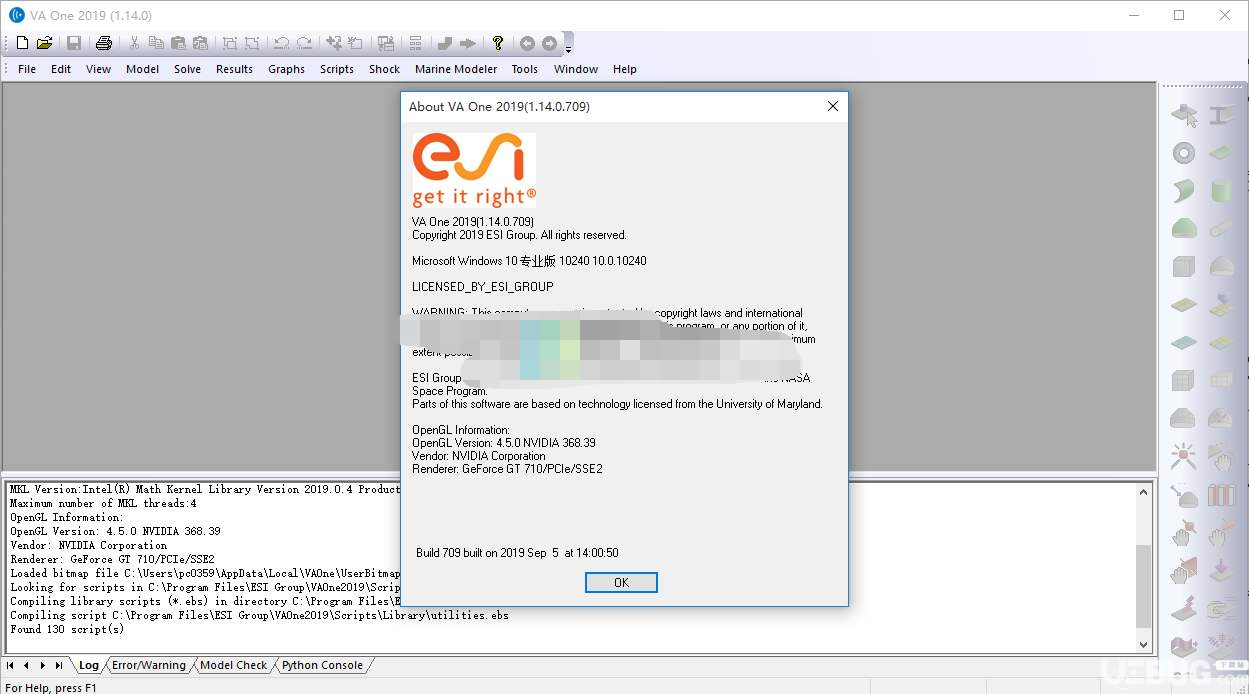Click the Save floppy disk icon
The height and width of the screenshot is (694, 1250).
(x=74, y=43)
